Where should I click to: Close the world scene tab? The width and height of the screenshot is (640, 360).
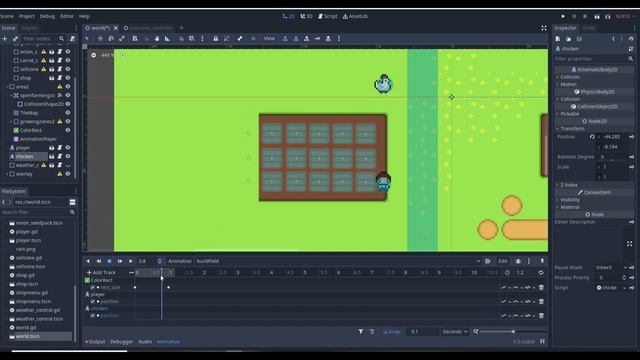pos(116,28)
